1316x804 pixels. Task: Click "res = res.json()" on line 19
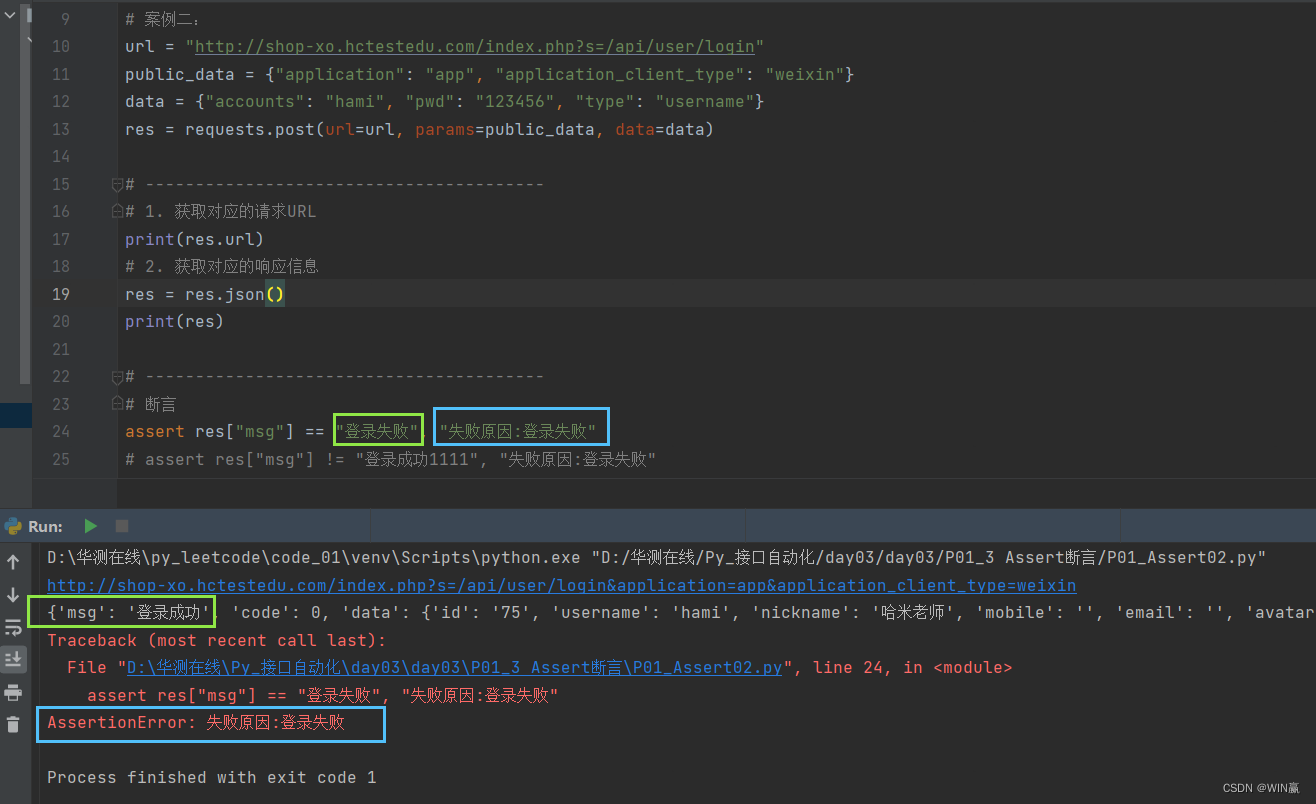coord(205,294)
